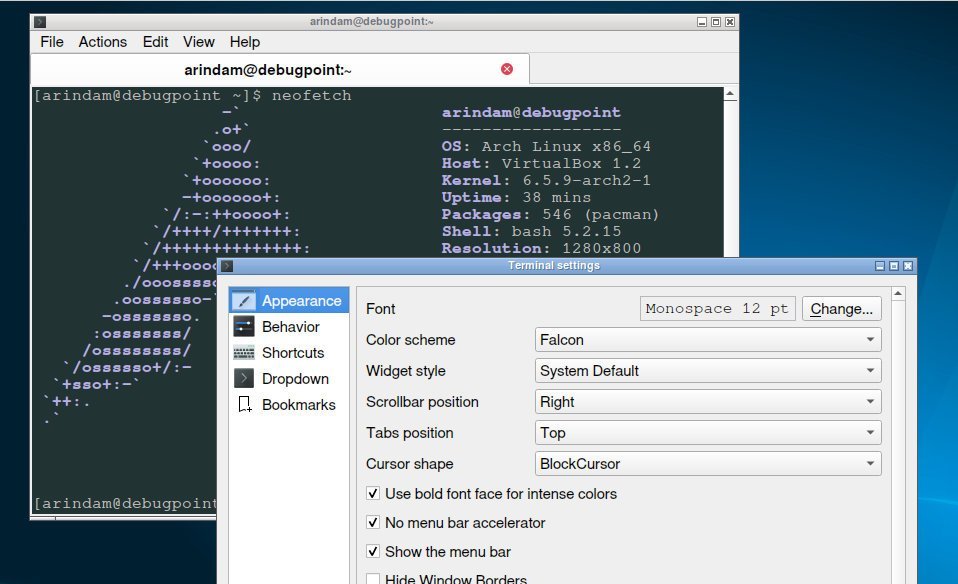
Task: Click the "Packages: 546 (pacman)" line
Action: (550, 214)
